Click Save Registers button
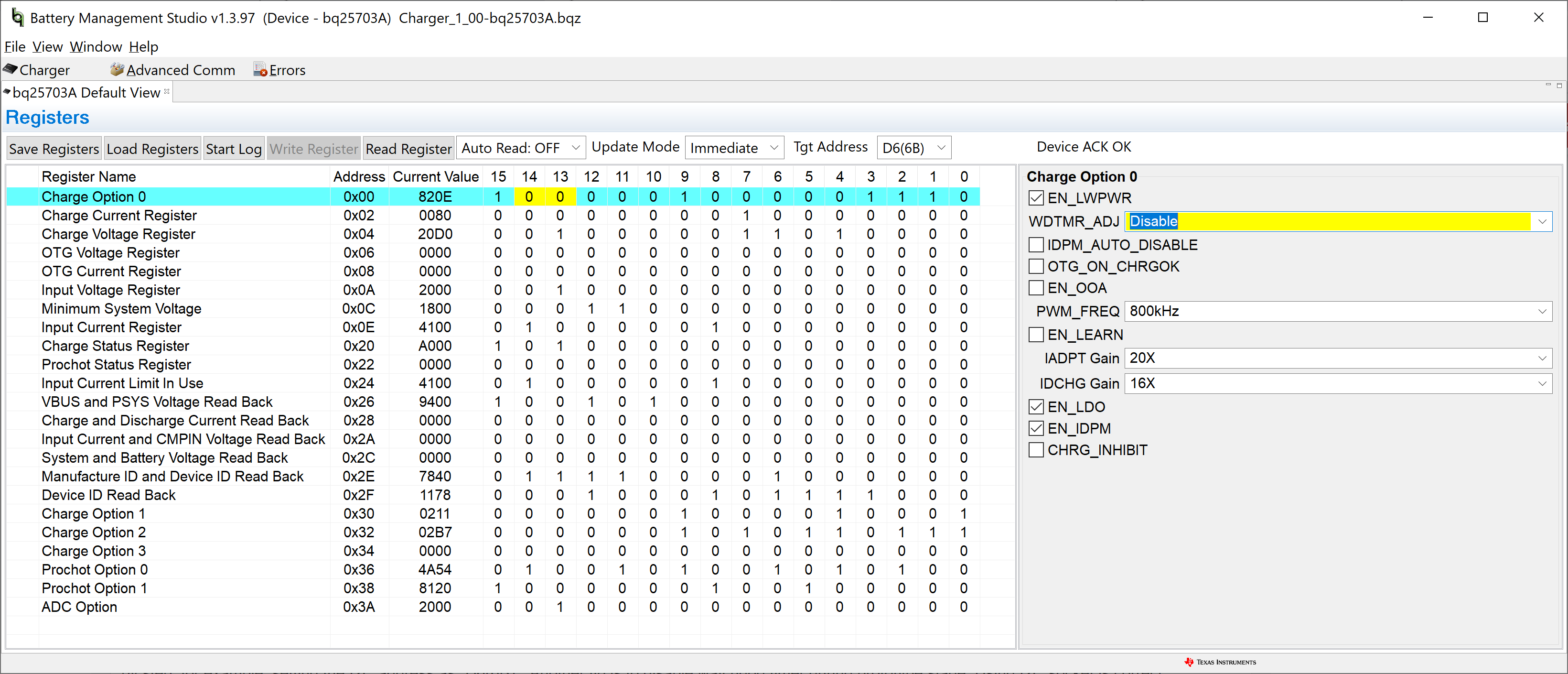Image resolution: width=1568 pixels, height=674 pixels. click(54, 149)
